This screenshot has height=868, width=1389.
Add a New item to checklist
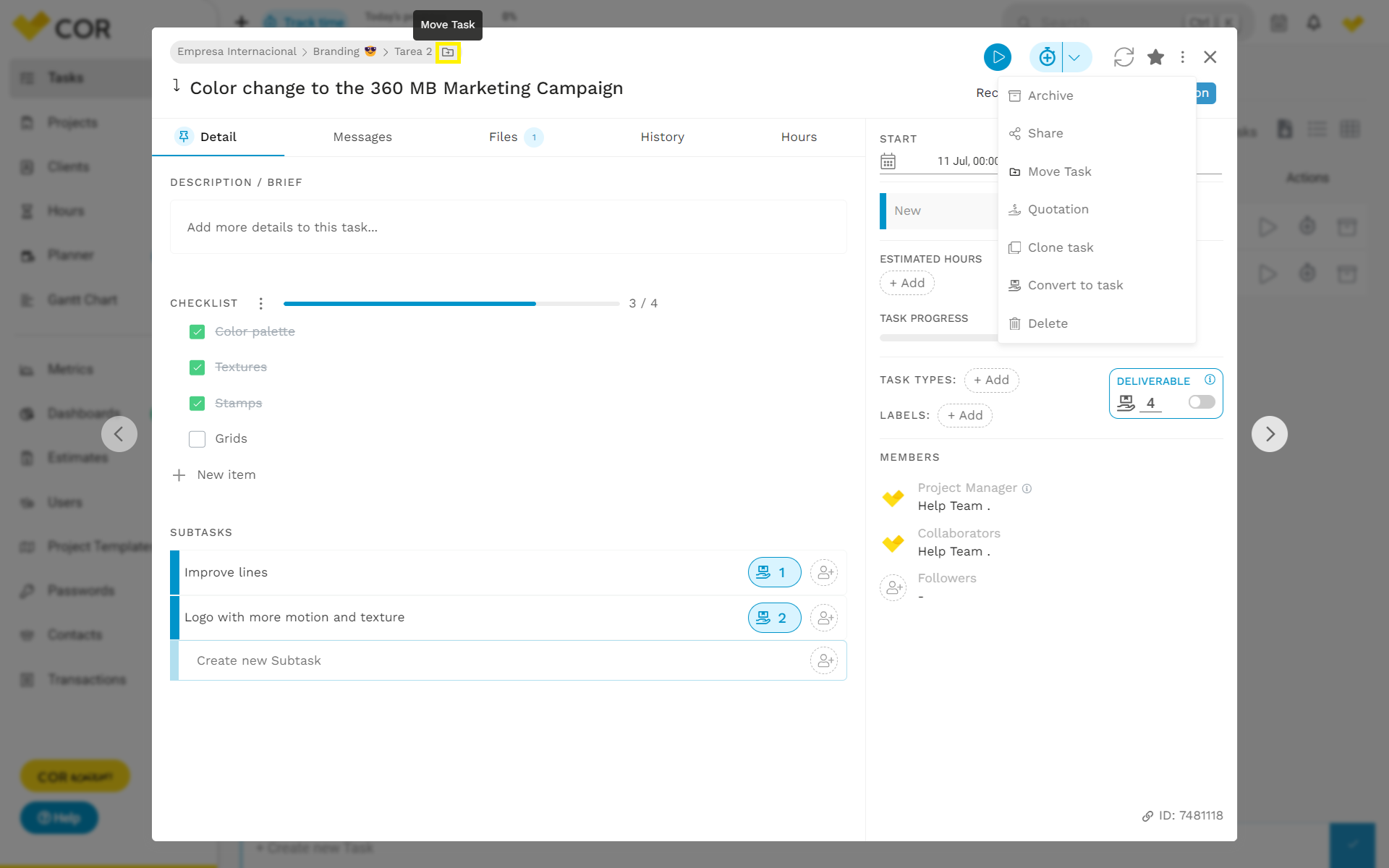coord(215,475)
